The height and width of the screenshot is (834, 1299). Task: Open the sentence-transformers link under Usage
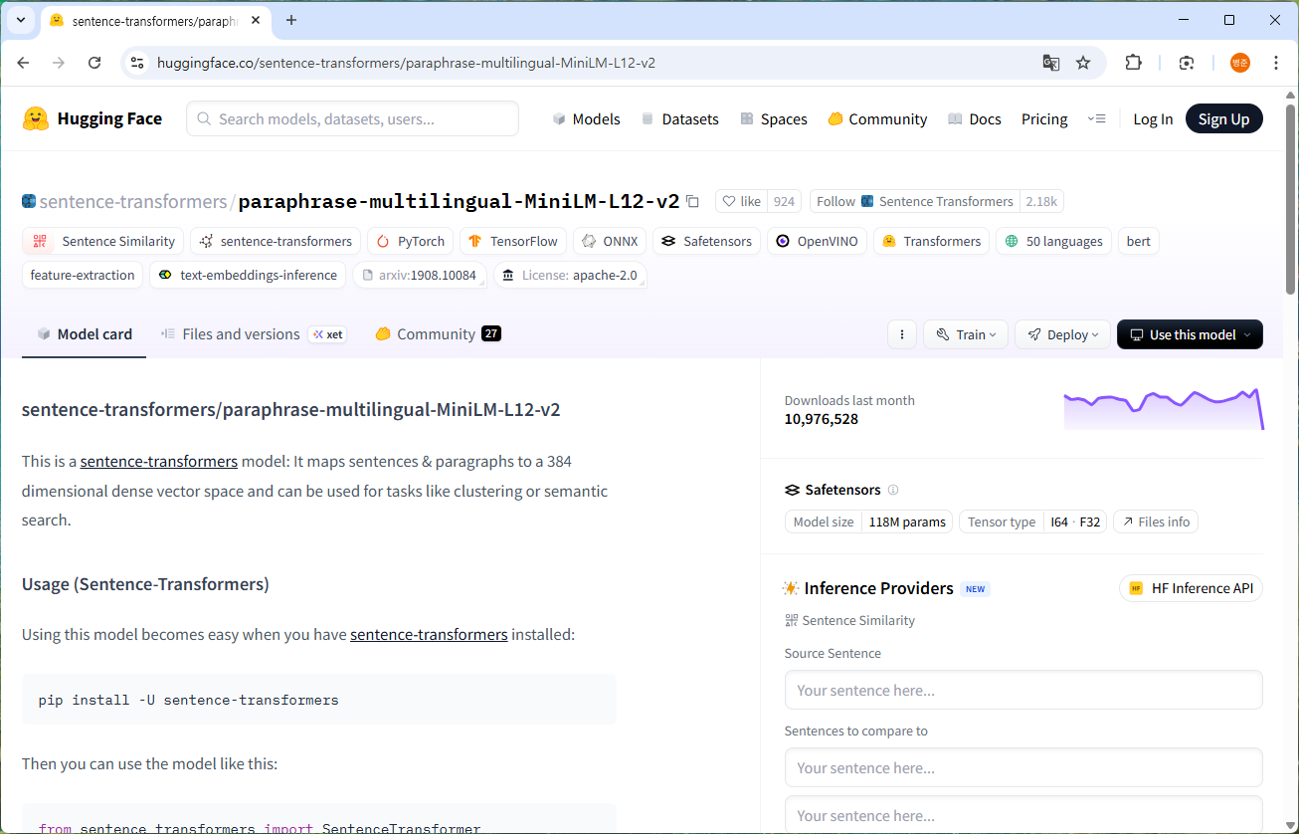(429, 635)
